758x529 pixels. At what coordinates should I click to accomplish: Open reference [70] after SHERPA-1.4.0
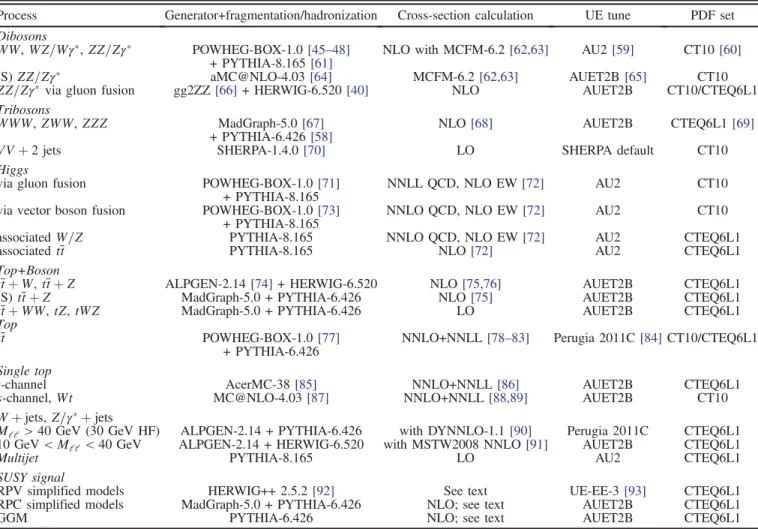point(314,150)
